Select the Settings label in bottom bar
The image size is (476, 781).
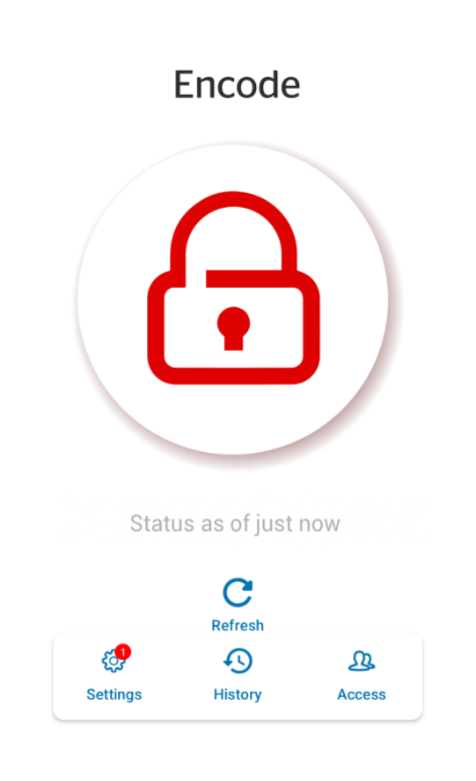(x=114, y=694)
